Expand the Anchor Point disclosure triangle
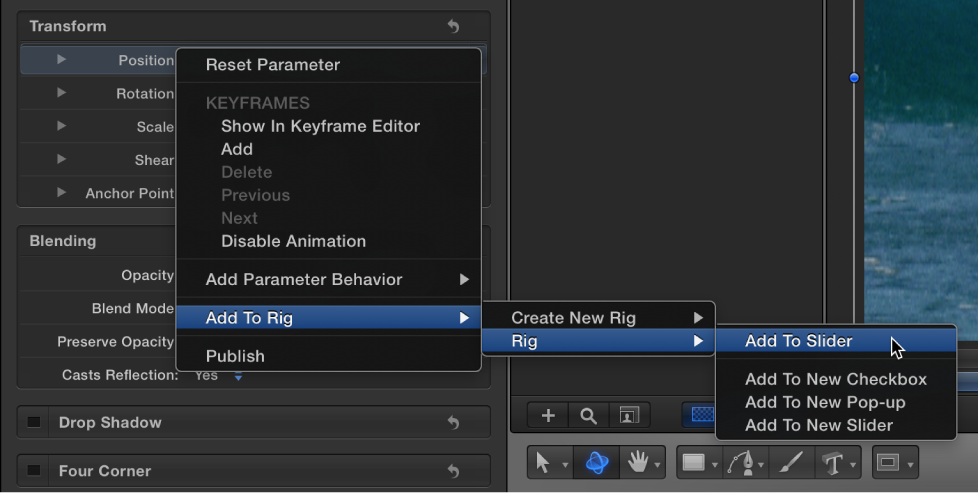This screenshot has height=494, width=980. tap(61, 192)
